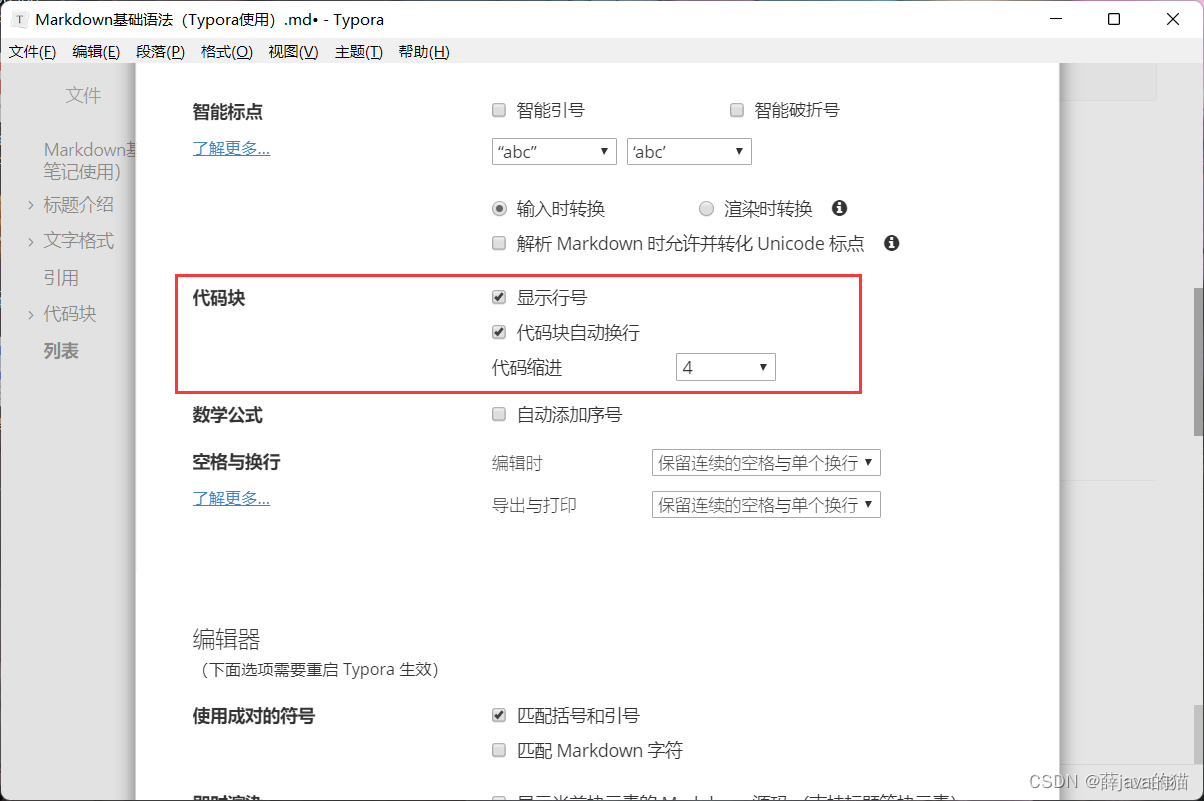Open the double-quote style "abc" dropdown
The image size is (1204, 801).
click(555, 152)
